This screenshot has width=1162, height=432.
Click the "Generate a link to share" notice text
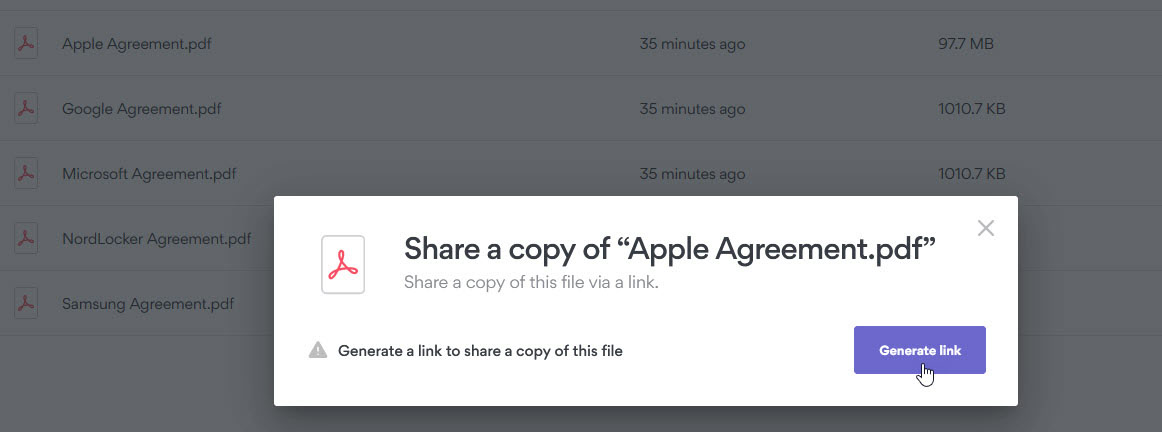(480, 351)
